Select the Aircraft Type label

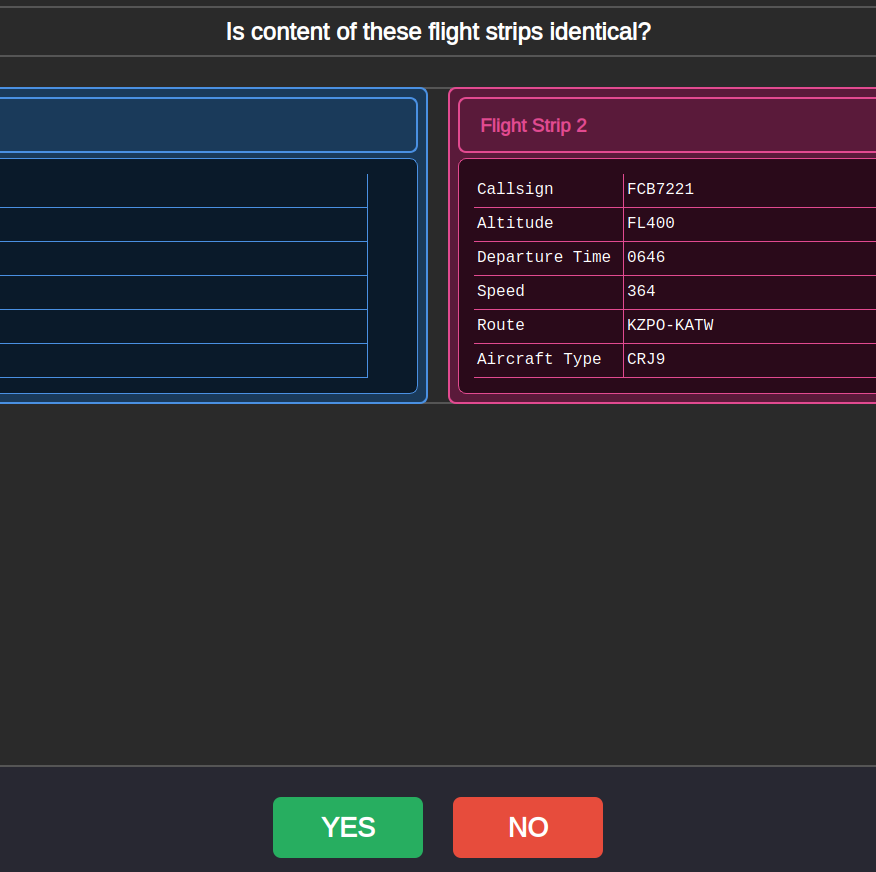click(538, 359)
